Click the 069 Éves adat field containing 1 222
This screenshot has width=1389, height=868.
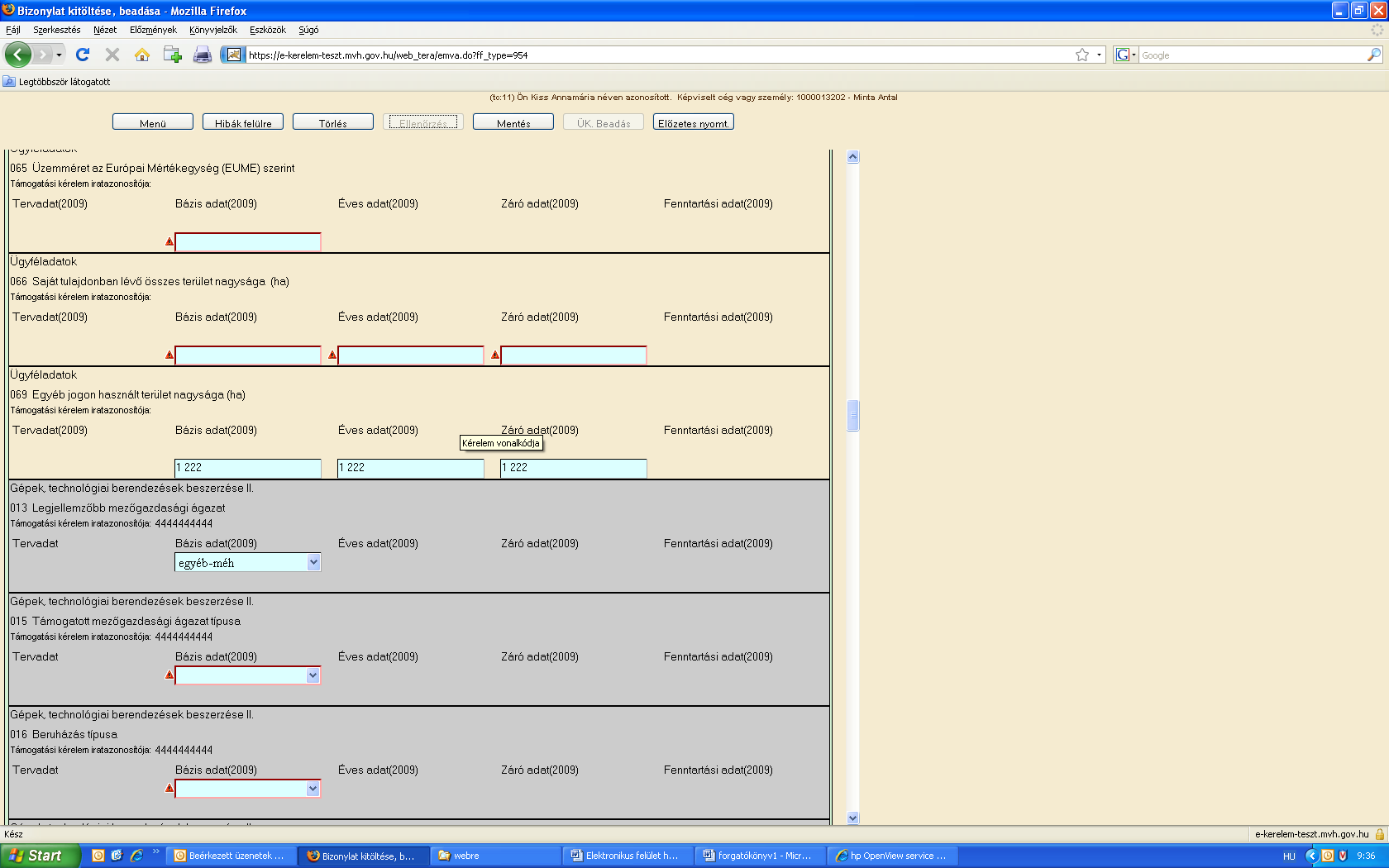tap(411, 469)
